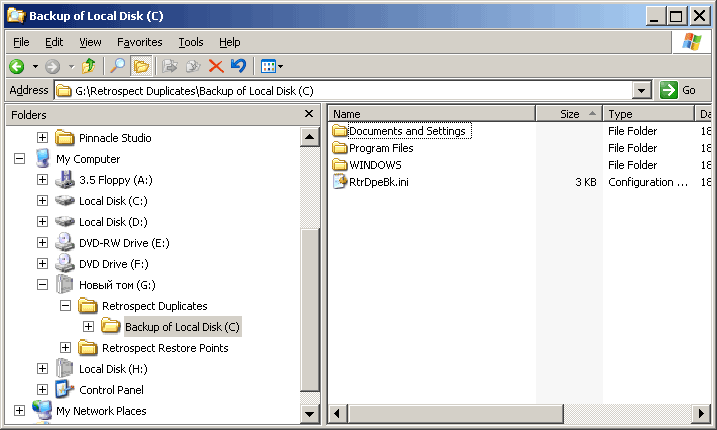
Task: Expand Control Panel node
Action: click(43, 390)
